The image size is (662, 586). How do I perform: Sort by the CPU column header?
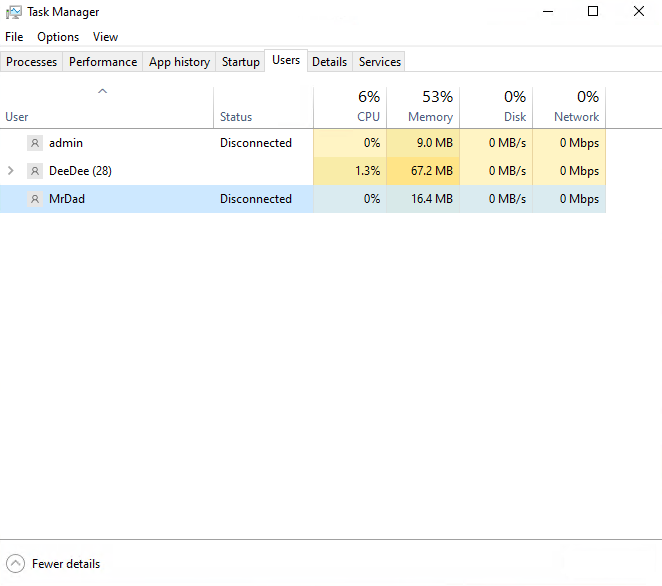(350, 108)
